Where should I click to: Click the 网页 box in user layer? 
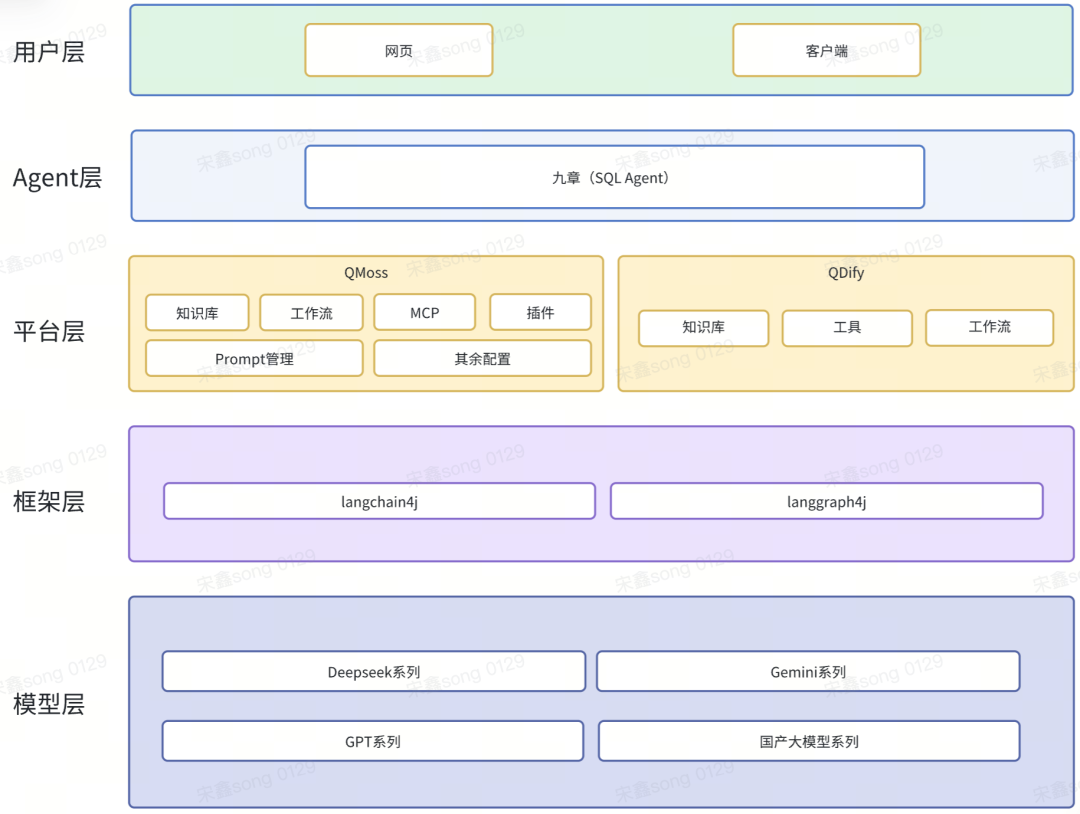coord(399,50)
